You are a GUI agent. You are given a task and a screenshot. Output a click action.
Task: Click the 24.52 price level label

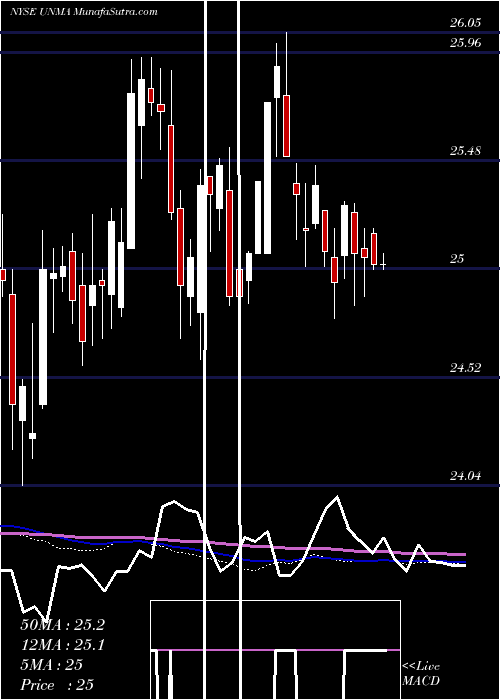click(x=465, y=368)
